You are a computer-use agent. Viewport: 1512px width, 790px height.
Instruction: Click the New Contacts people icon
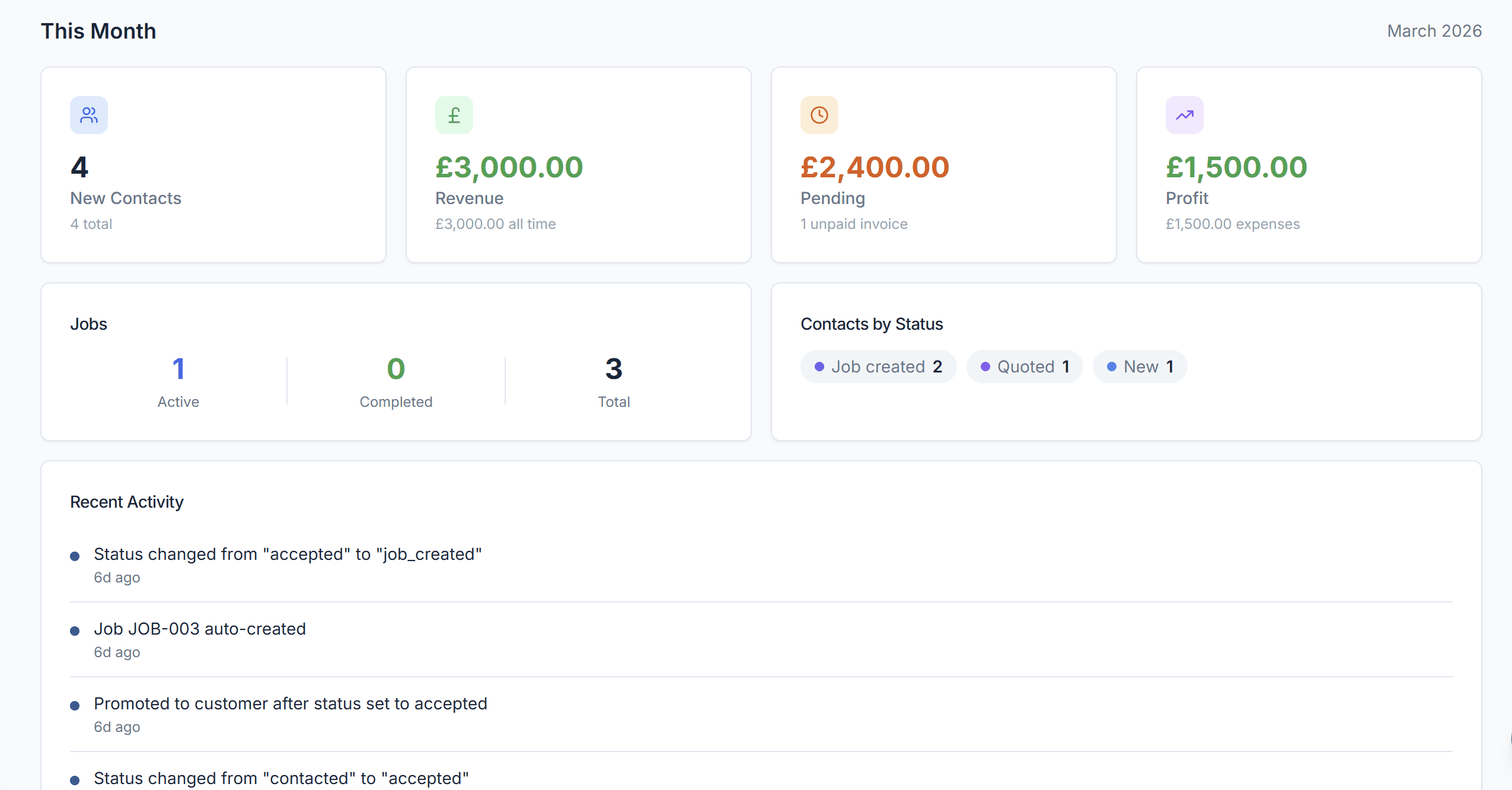pos(88,114)
